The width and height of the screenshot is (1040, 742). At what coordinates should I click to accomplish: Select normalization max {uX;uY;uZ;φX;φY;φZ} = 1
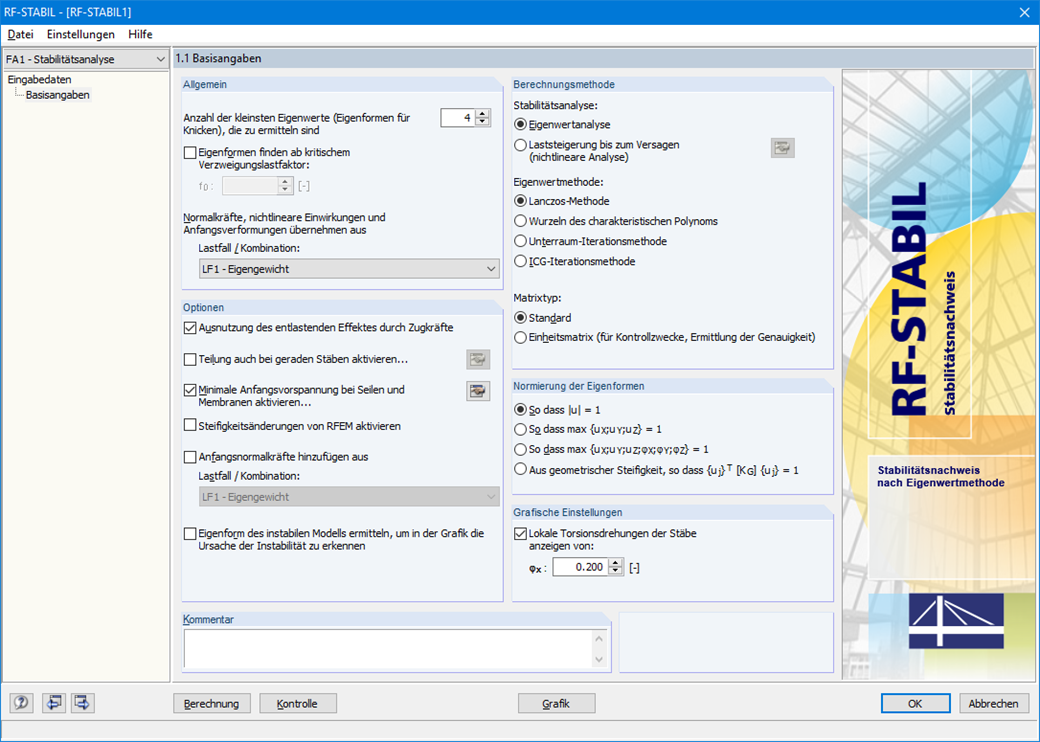(521, 450)
